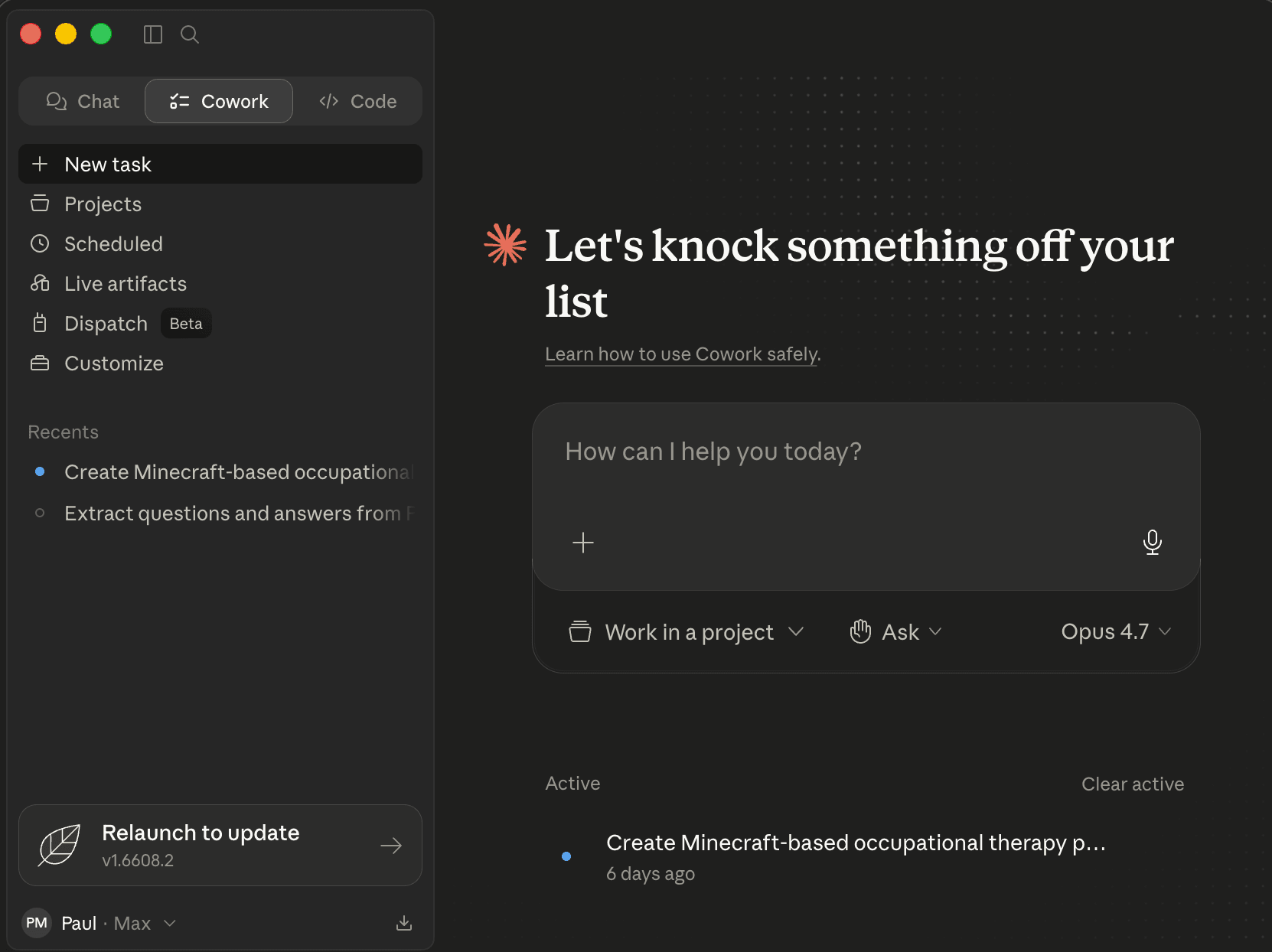Open 'Learn how to use Cowork safely' link
Image resolution: width=1272 pixels, height=952 pixels.
click(x=683, y=354)
